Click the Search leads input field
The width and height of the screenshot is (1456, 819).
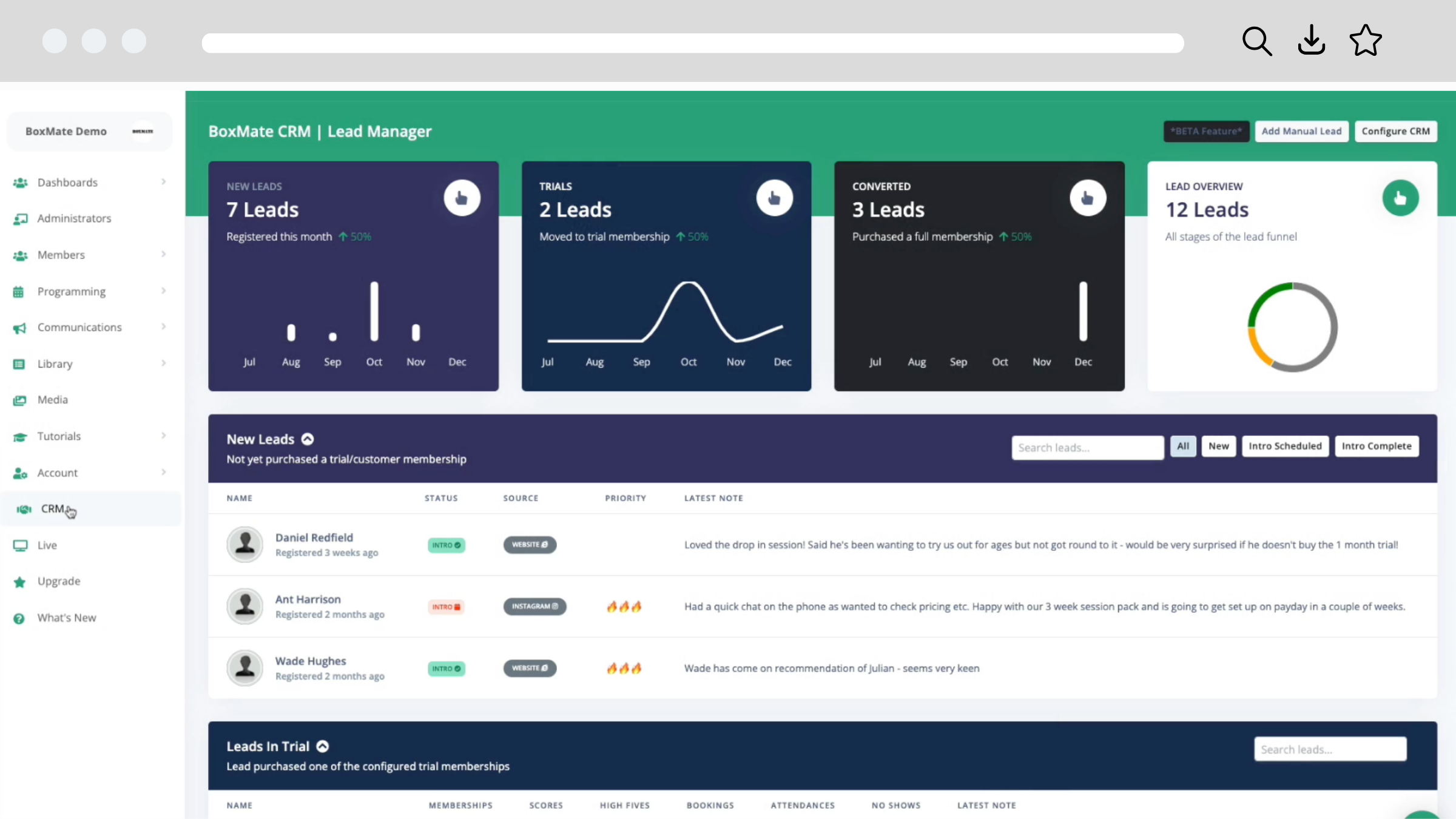(1087, 447)
